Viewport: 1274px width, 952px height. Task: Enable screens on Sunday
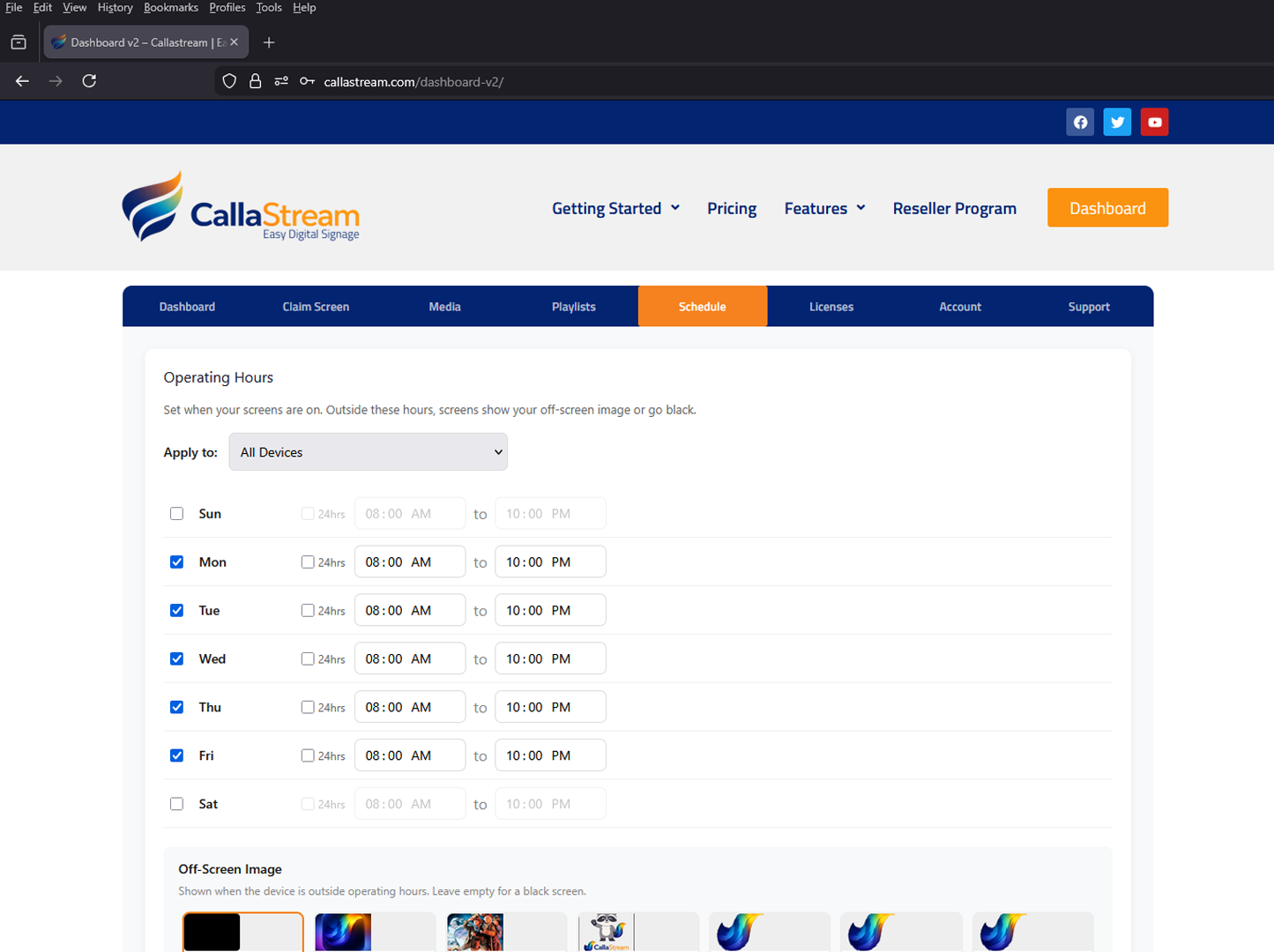(x=176, y=513)
